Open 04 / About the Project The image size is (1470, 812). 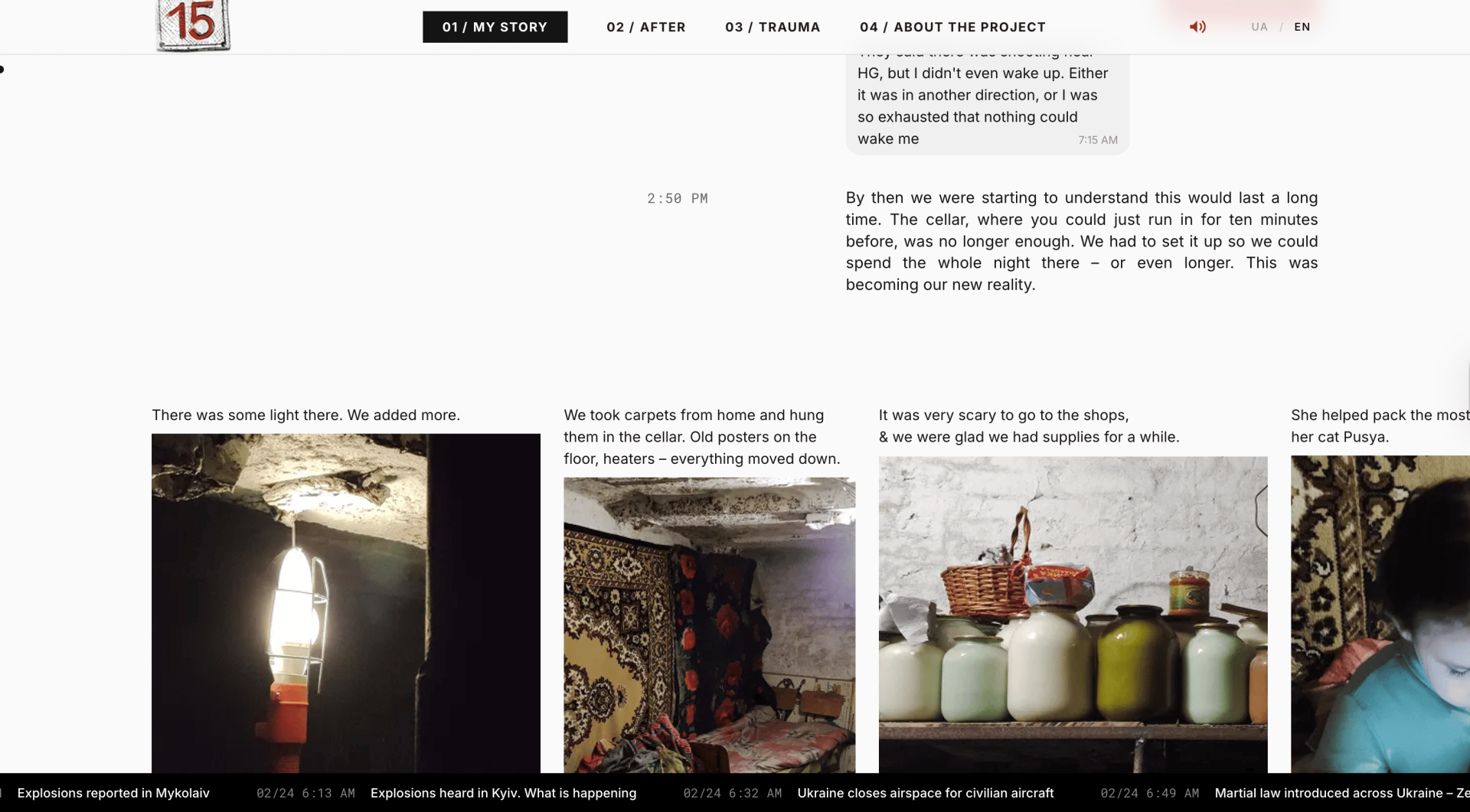[x=952, y=27]
